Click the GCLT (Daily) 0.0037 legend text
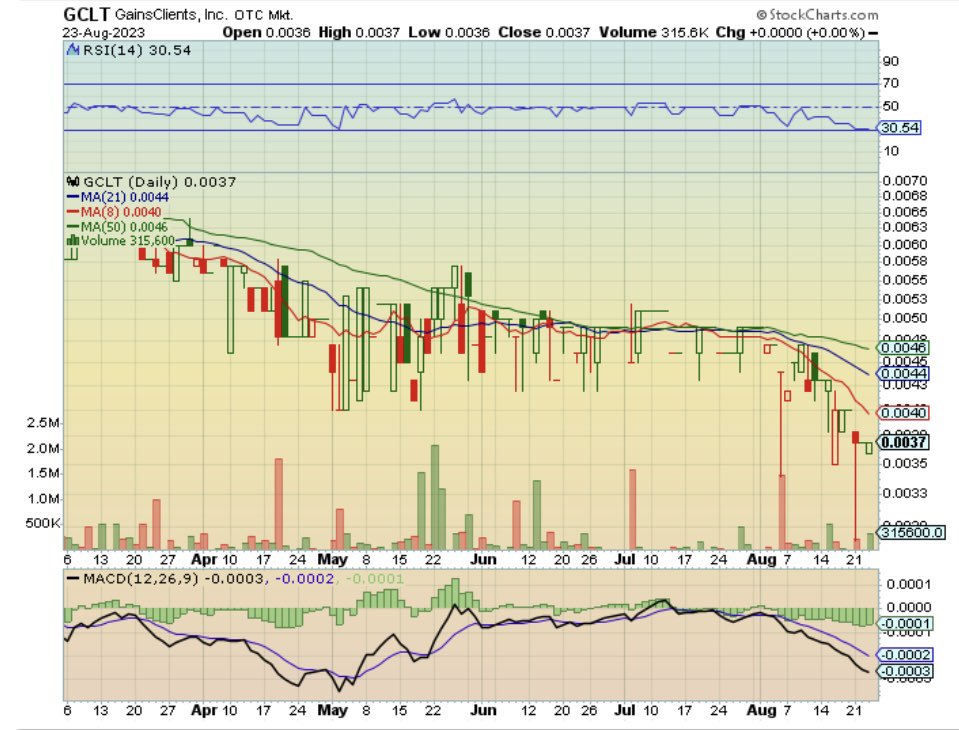The image size is (959, 730). pyautogui.click(x=159, y=182)
